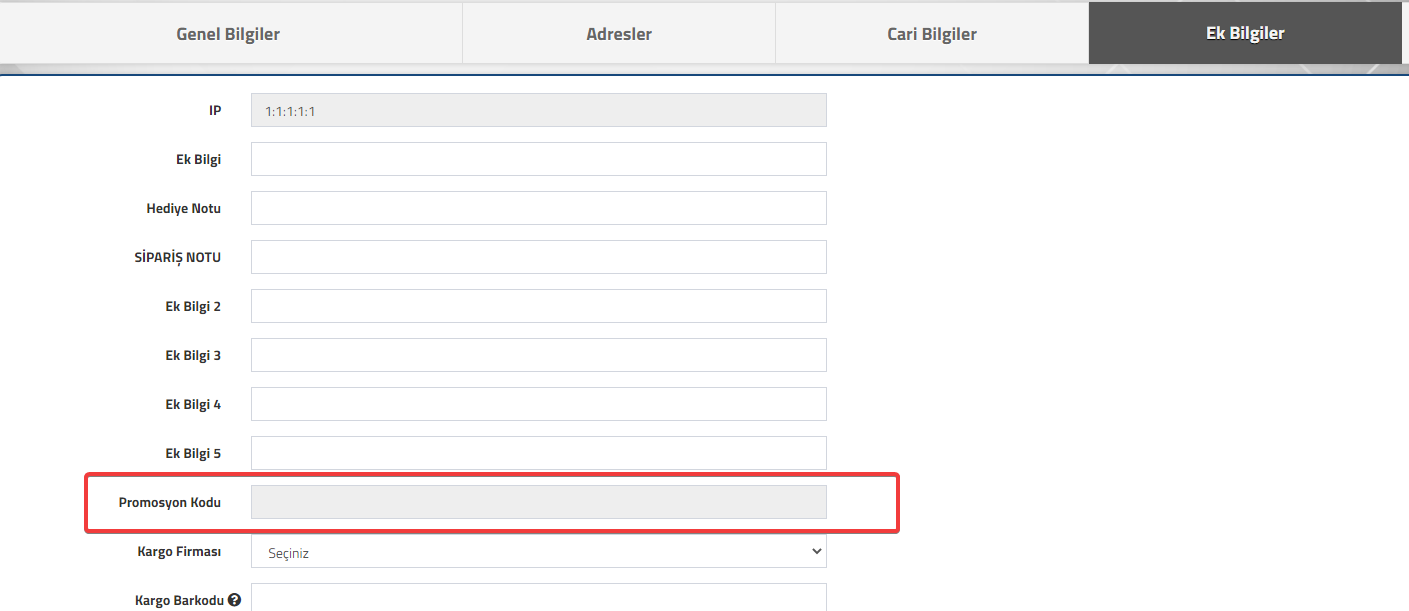
Task: Click the SİPARİŞ NOTU text box
Action: [x=539, y=257]
